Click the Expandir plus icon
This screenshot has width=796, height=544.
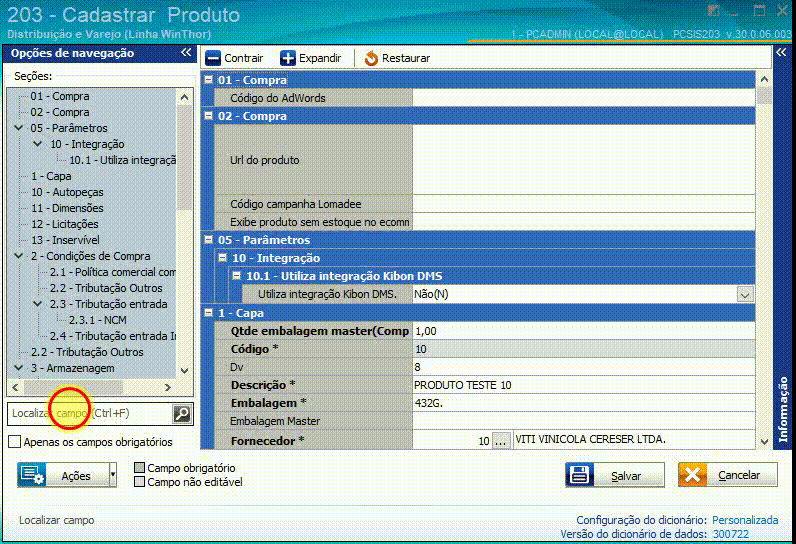click(x=287, y=58)
